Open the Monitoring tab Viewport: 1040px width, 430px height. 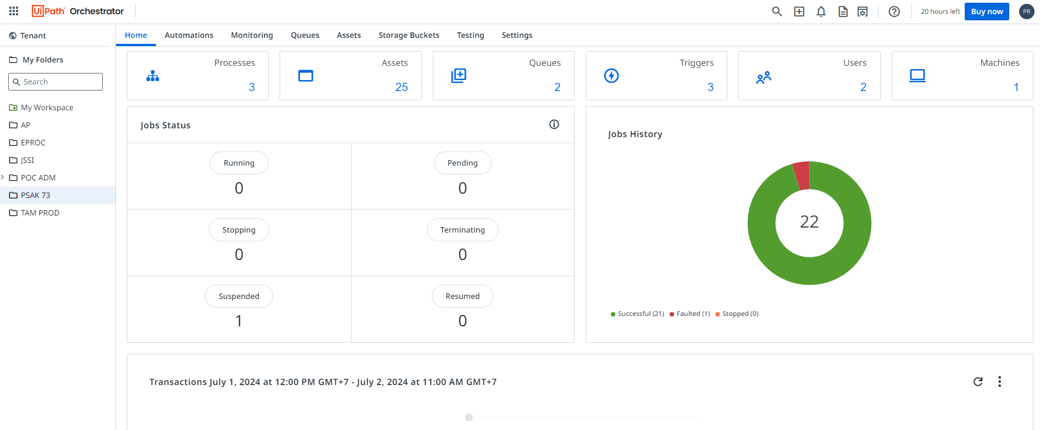252,35
